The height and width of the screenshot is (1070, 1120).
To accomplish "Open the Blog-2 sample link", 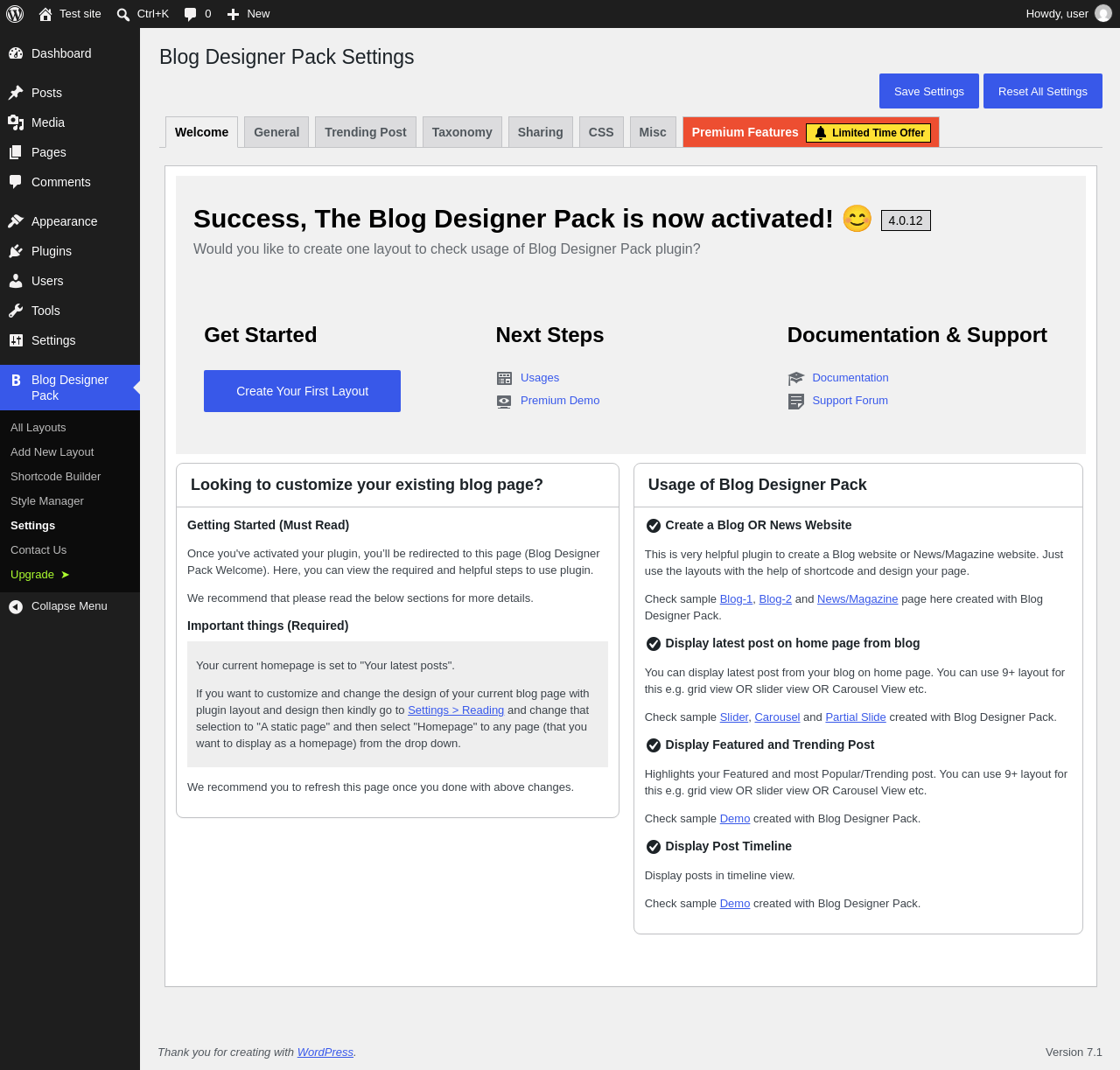I will coord(775,599).
